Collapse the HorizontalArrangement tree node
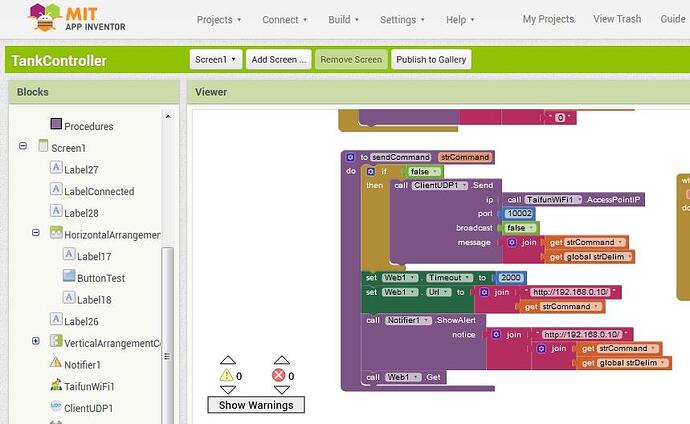The height and width of the screenshot is (424, 690). click(36, 232)
